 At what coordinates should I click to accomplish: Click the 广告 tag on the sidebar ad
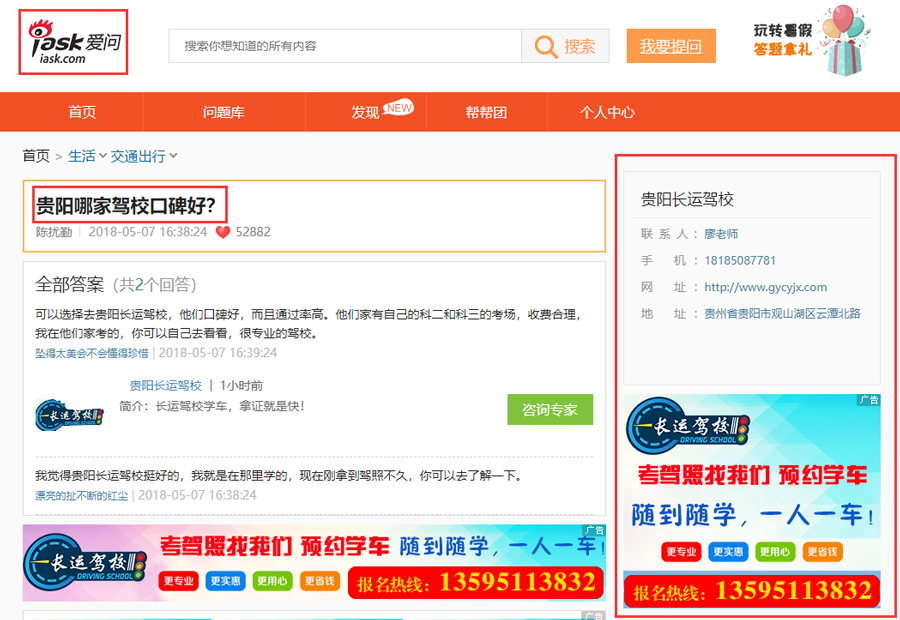click(868, 400)
